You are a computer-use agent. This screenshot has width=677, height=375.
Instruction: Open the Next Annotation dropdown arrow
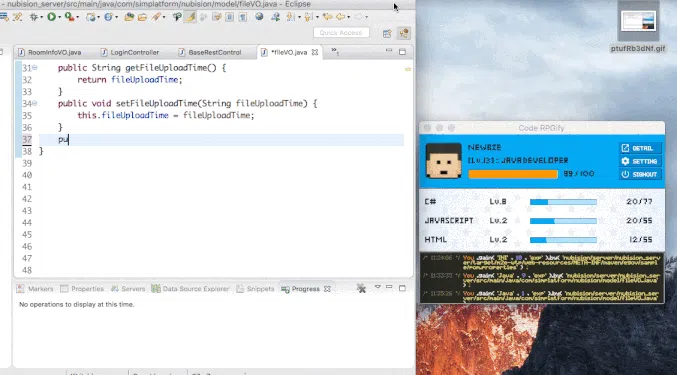click(x=299, y=17)
